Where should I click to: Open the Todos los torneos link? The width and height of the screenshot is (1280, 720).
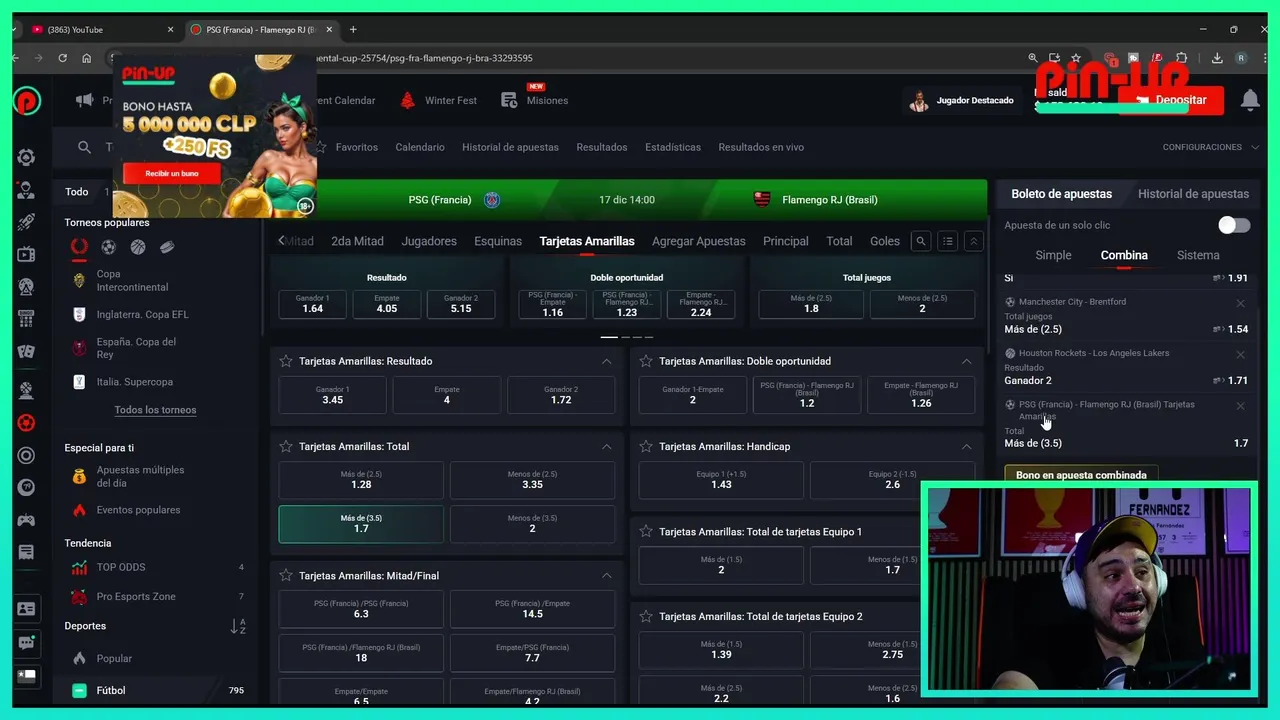point(155,410)
